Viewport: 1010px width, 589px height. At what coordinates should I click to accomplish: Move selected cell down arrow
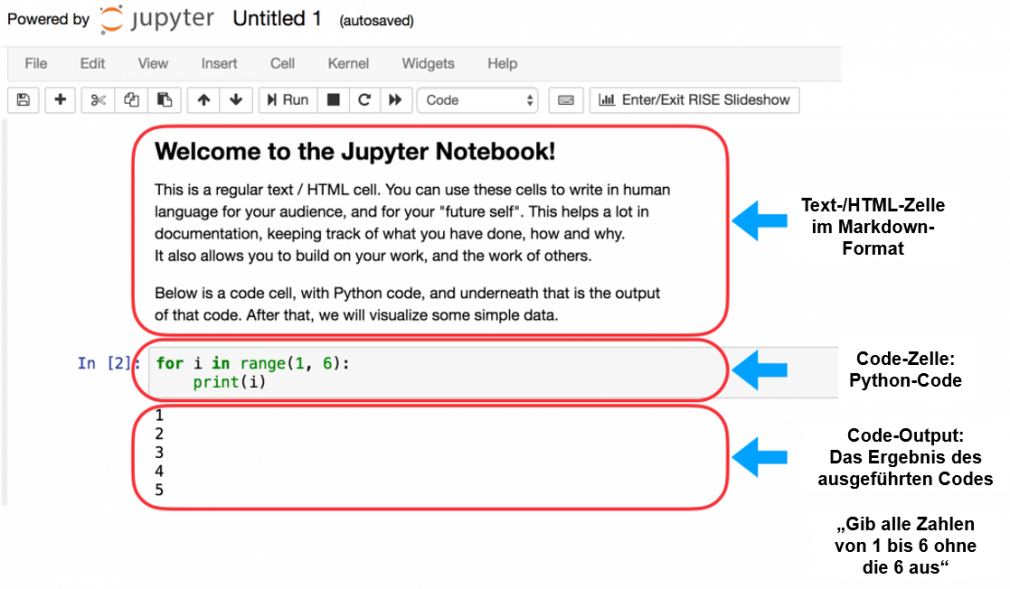coord(236,100)
